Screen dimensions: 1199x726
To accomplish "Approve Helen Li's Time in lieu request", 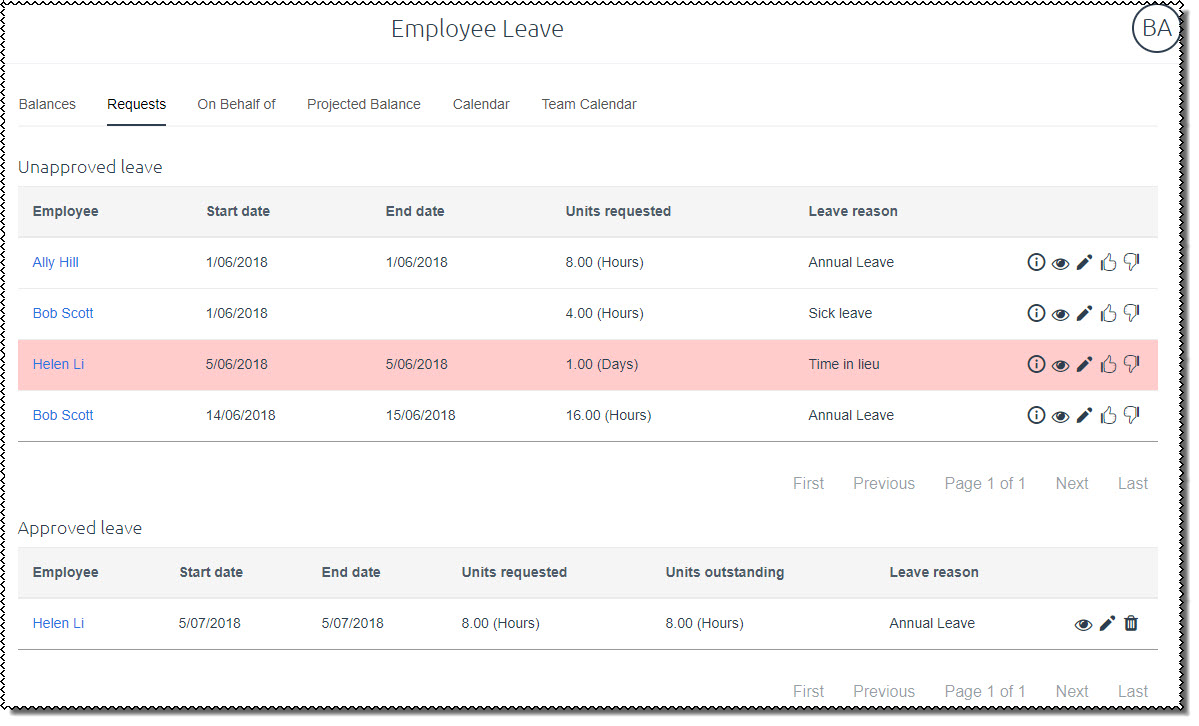I will point(1108,364).
